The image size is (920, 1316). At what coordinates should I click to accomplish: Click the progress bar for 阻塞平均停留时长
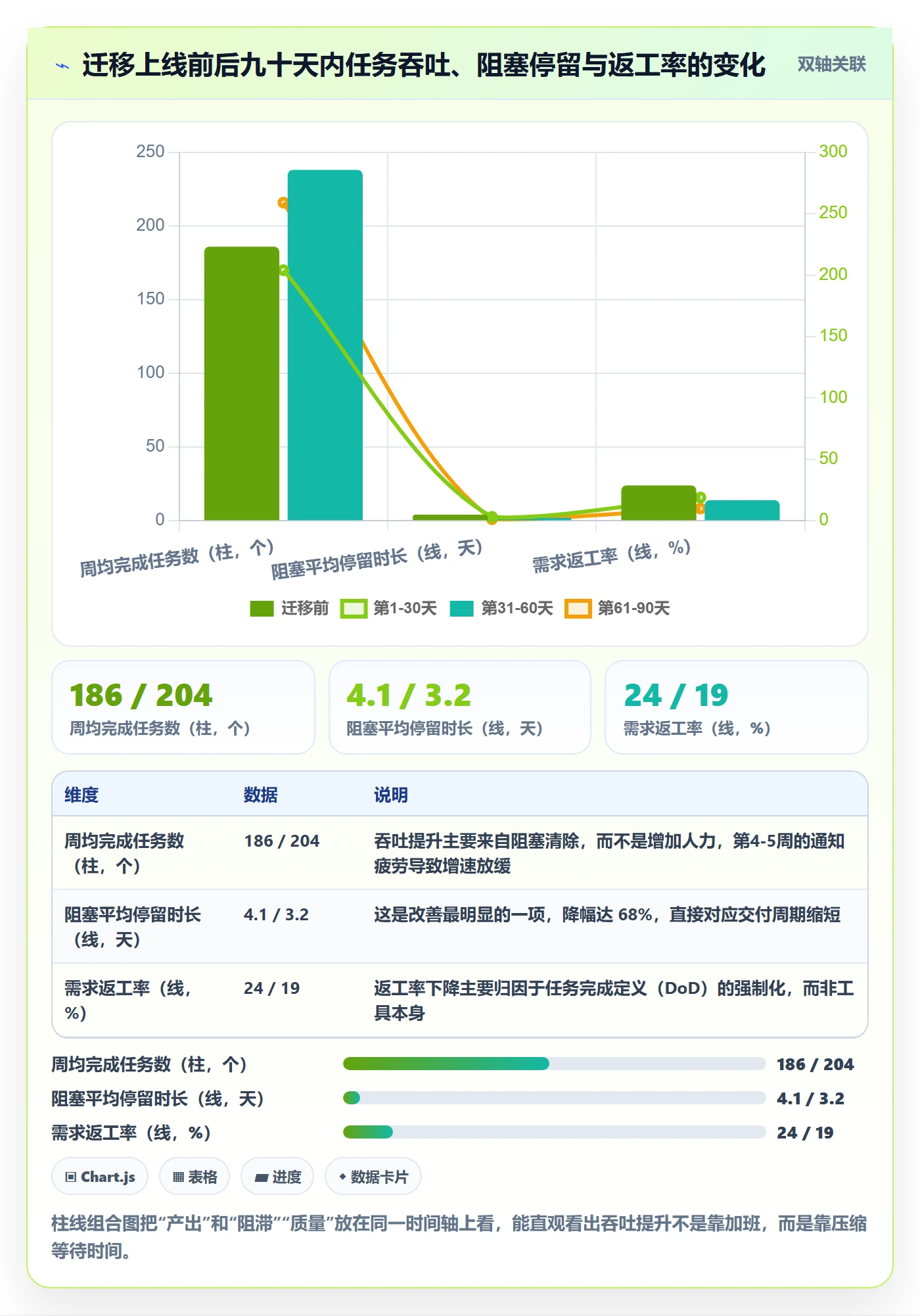point(554,1098)
